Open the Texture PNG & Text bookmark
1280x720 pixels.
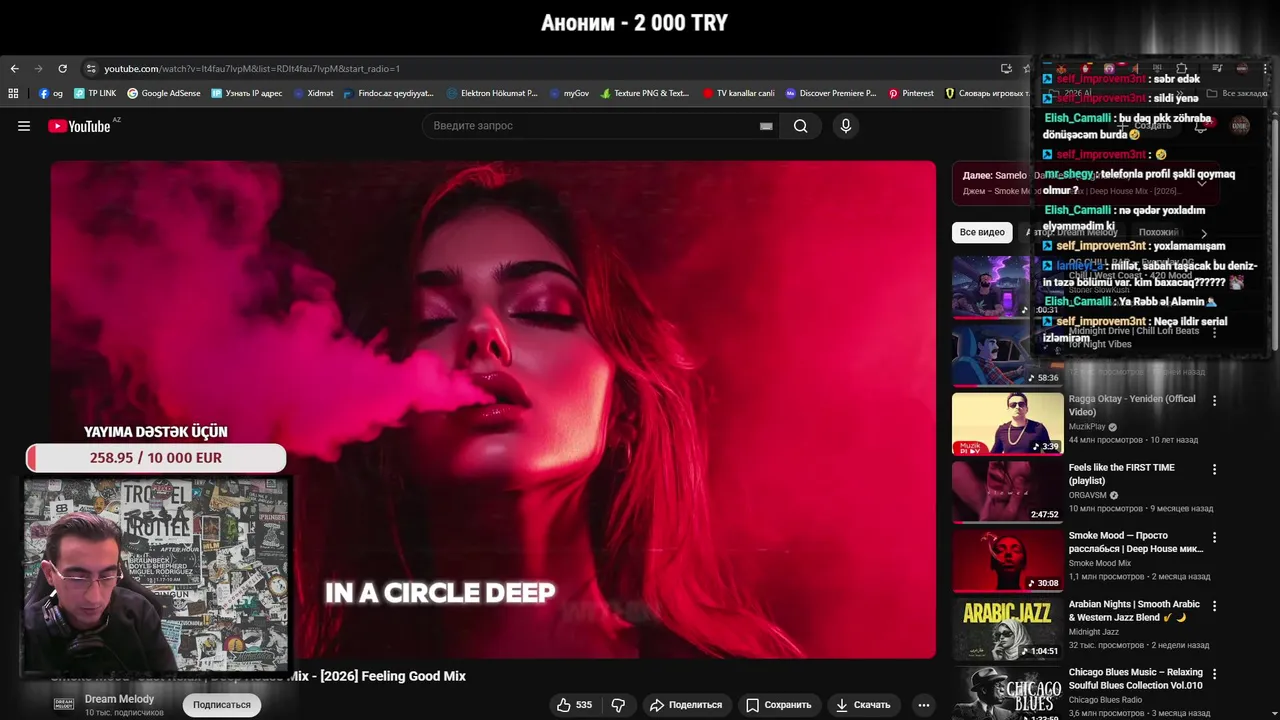tap(645, 93)
